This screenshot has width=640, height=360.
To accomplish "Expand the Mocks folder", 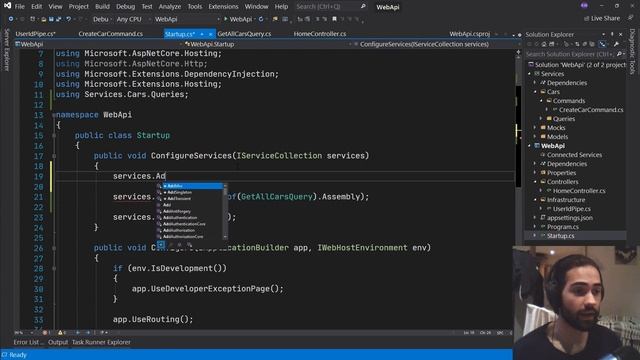I will [x=536, y=128].
